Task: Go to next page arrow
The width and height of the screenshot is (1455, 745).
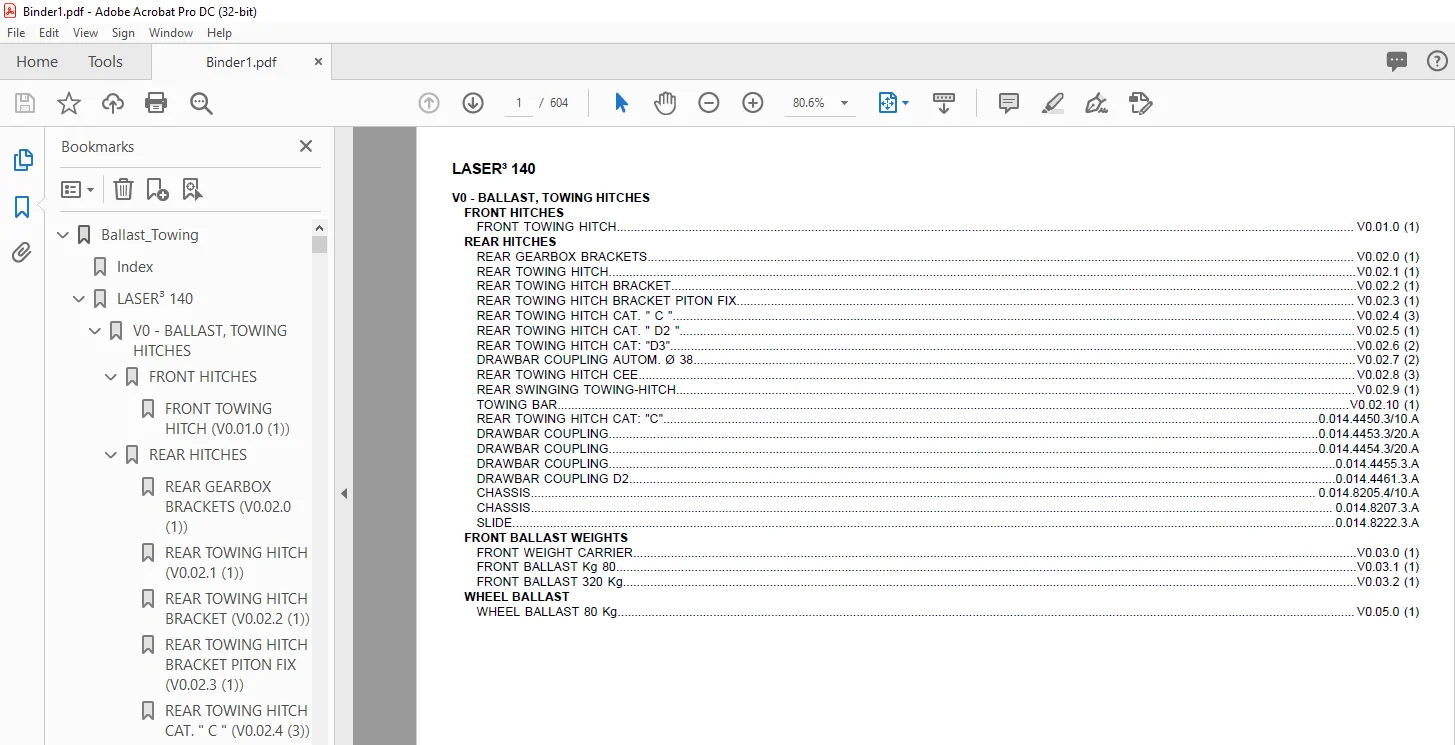Action: (473, 103)
